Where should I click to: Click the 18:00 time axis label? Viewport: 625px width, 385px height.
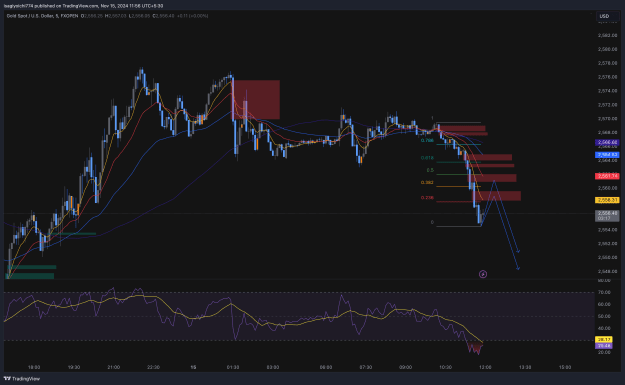pyautogui.click(x=34, y=367)
